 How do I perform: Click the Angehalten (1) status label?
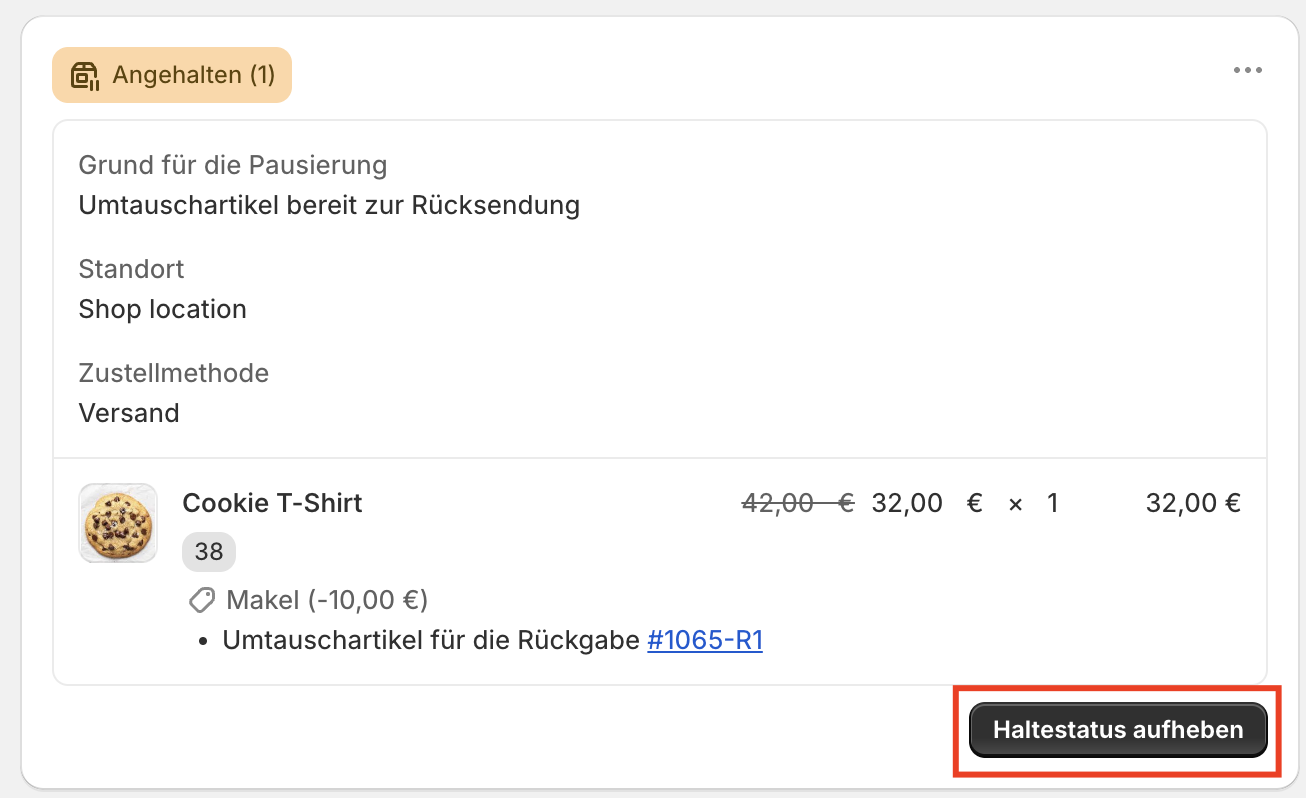click(193, 75)
